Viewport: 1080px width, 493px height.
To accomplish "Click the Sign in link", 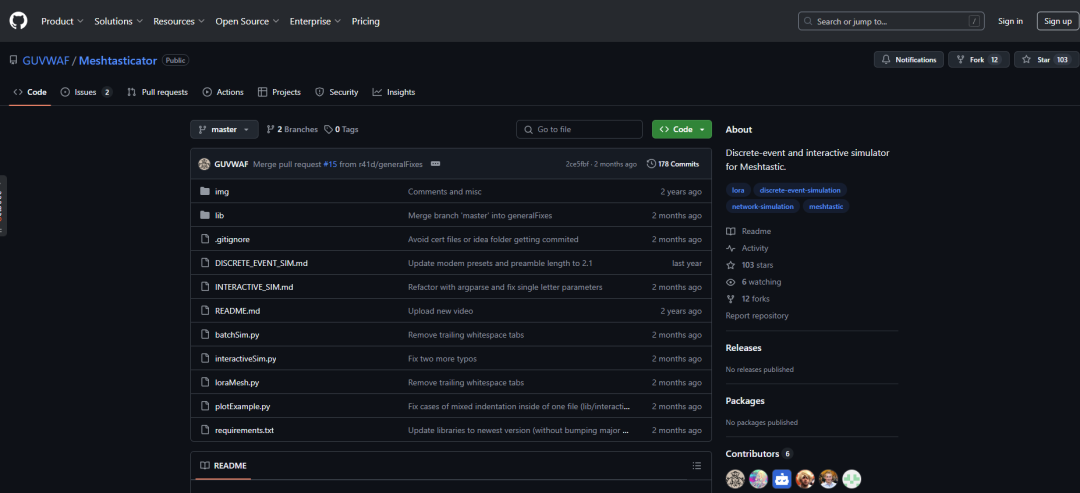I will point(1010,21).
